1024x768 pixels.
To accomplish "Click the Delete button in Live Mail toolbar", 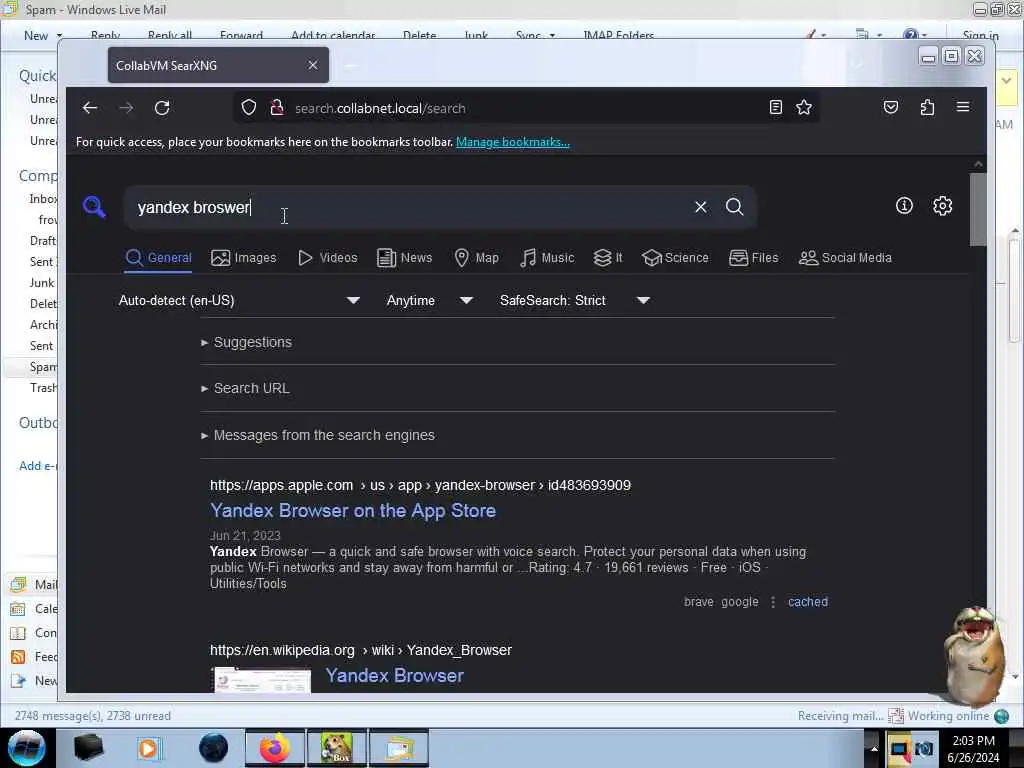I will click(x=419, y=35).
